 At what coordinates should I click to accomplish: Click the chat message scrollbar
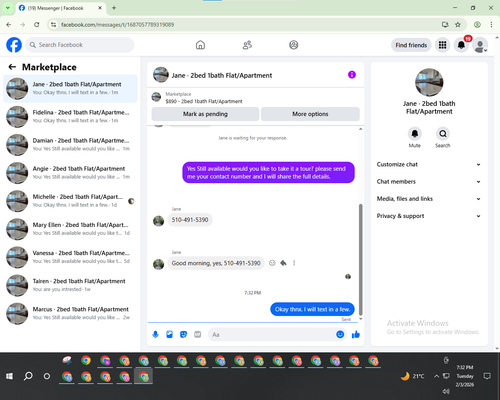[360, 259]
